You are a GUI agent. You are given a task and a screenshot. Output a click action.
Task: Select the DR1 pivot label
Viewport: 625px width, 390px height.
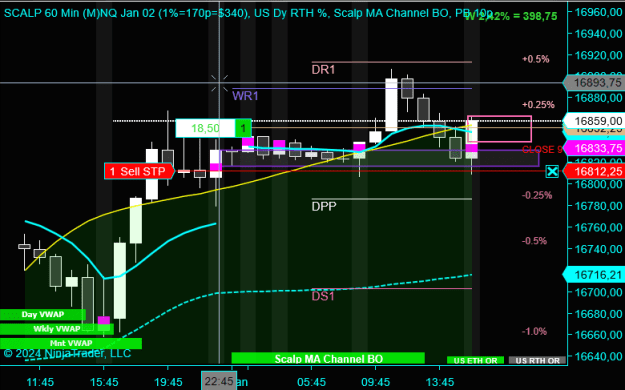click(x=323, y=70)
